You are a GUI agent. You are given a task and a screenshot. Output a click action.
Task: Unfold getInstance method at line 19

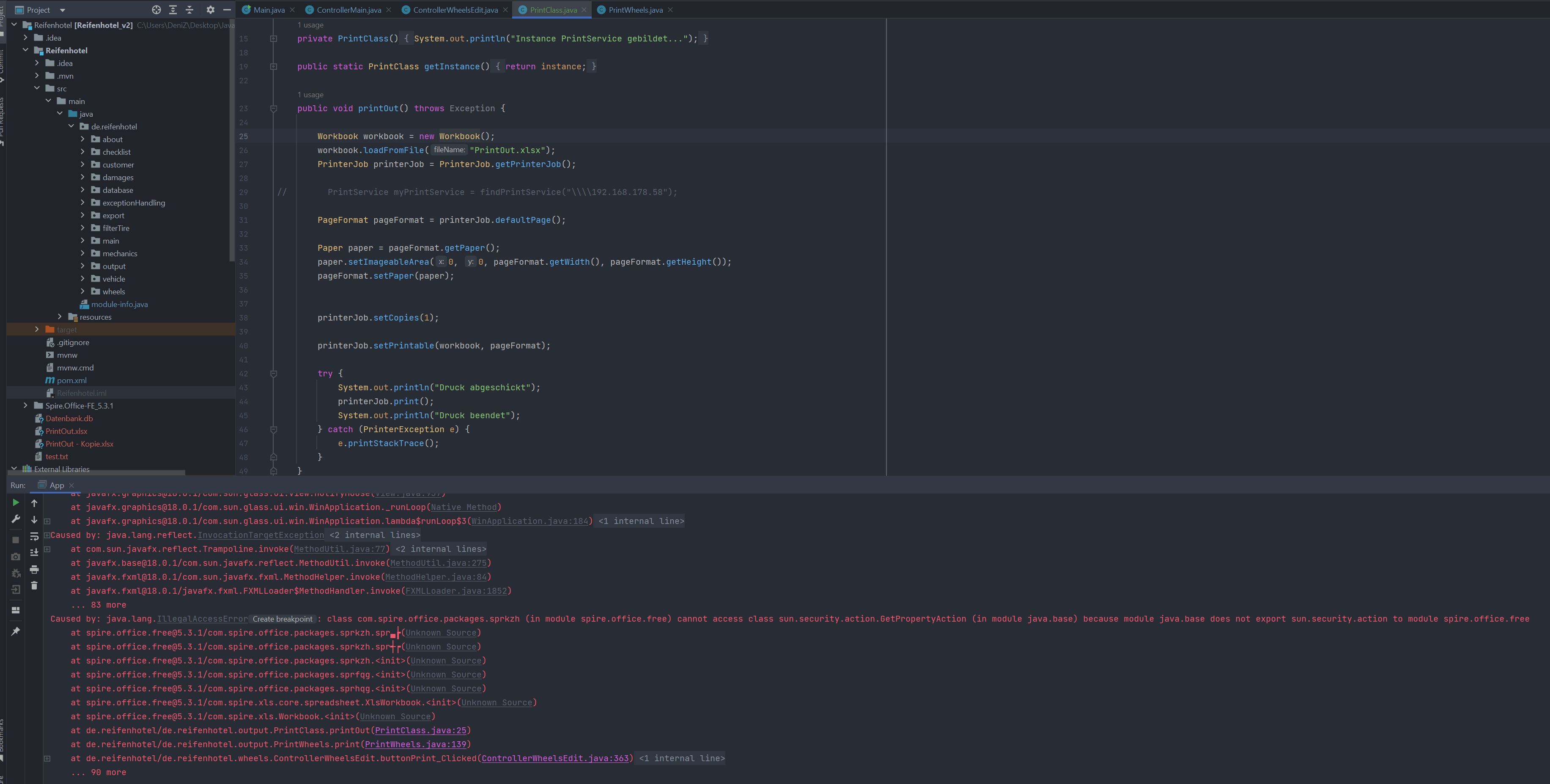click(x=274, y=67)
